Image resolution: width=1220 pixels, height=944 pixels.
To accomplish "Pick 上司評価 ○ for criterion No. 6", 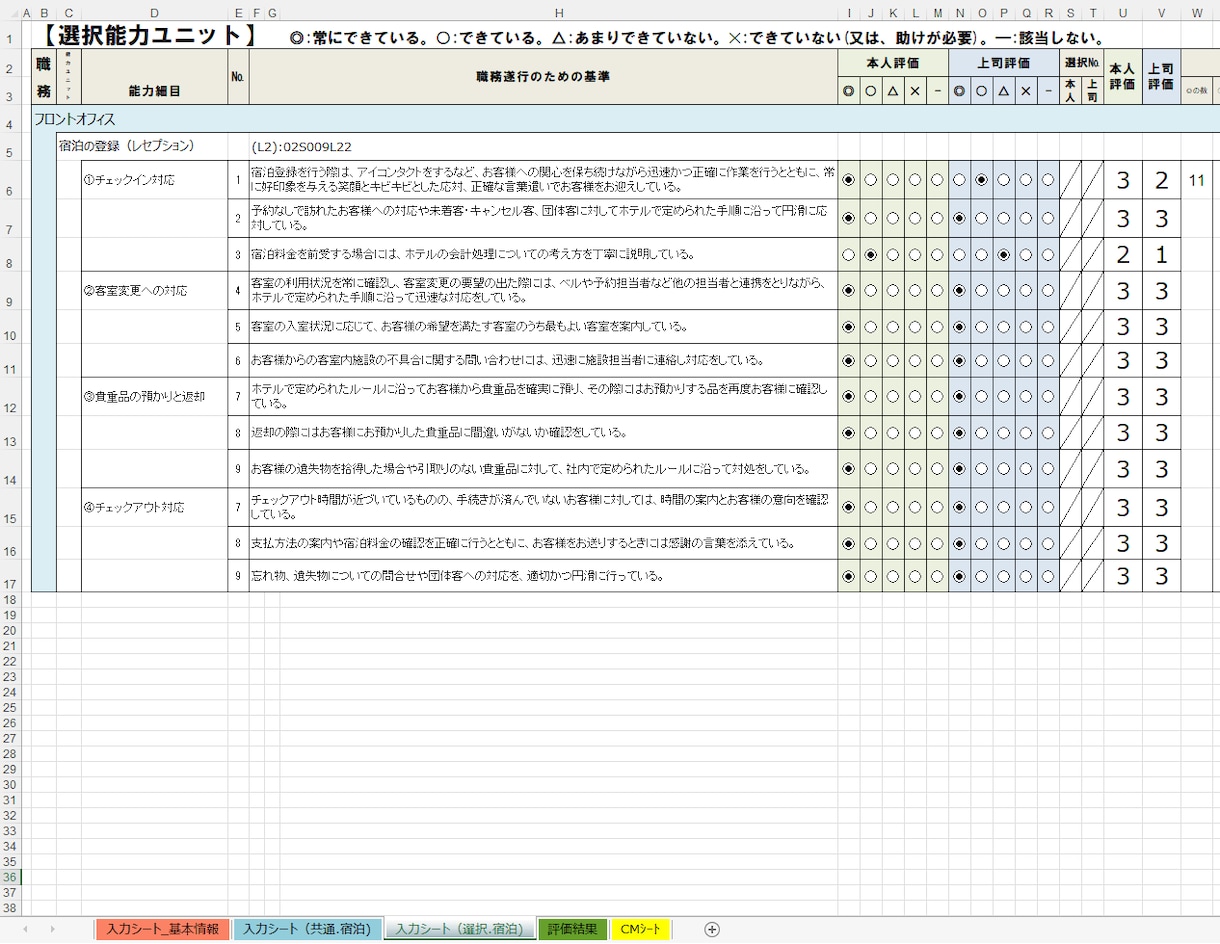I will pos(981,360).
